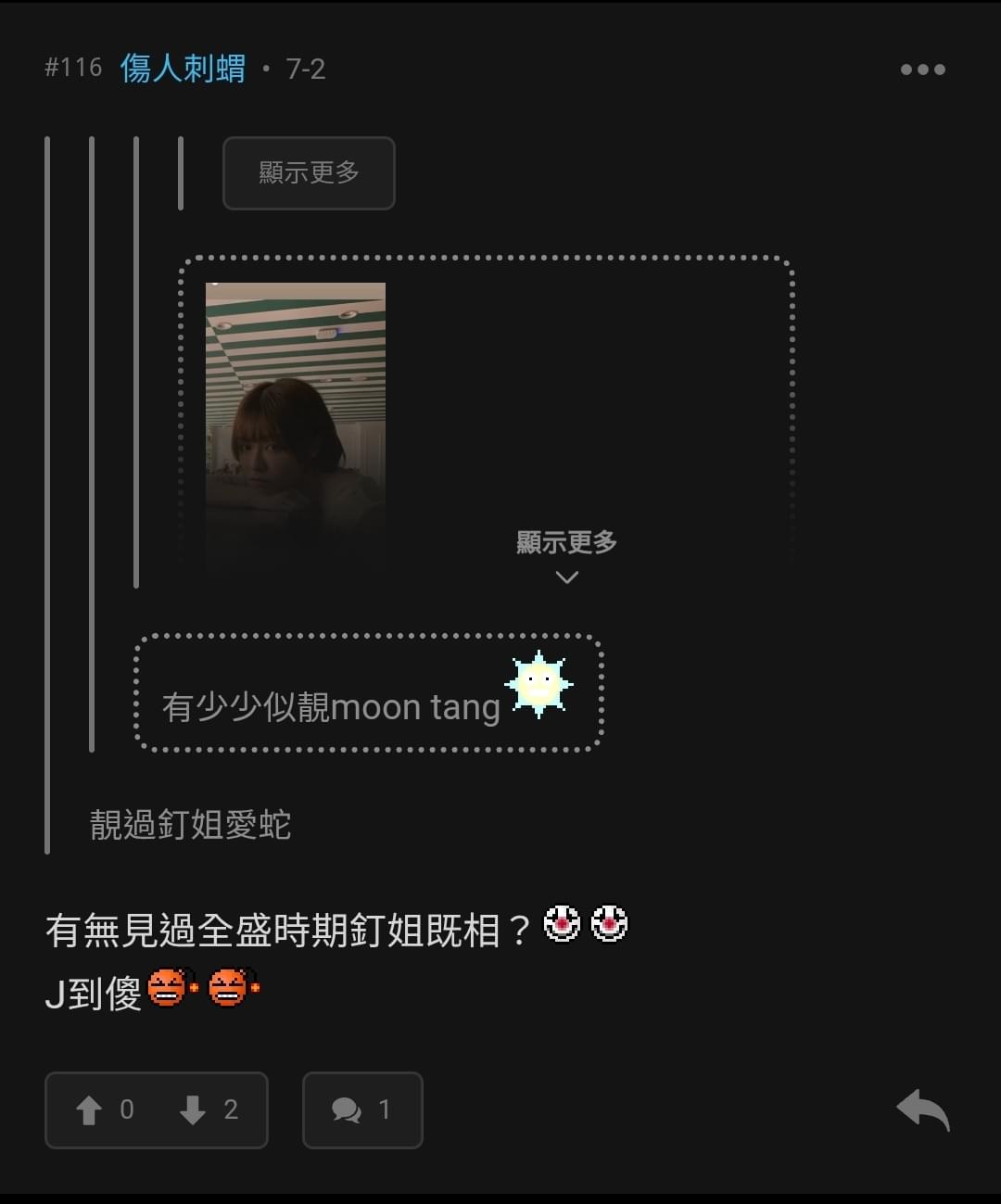Viewport: 1001px width, 1204px height.
Task: Click the chevron below 顯示更多
Action: (x=566, y=577)
